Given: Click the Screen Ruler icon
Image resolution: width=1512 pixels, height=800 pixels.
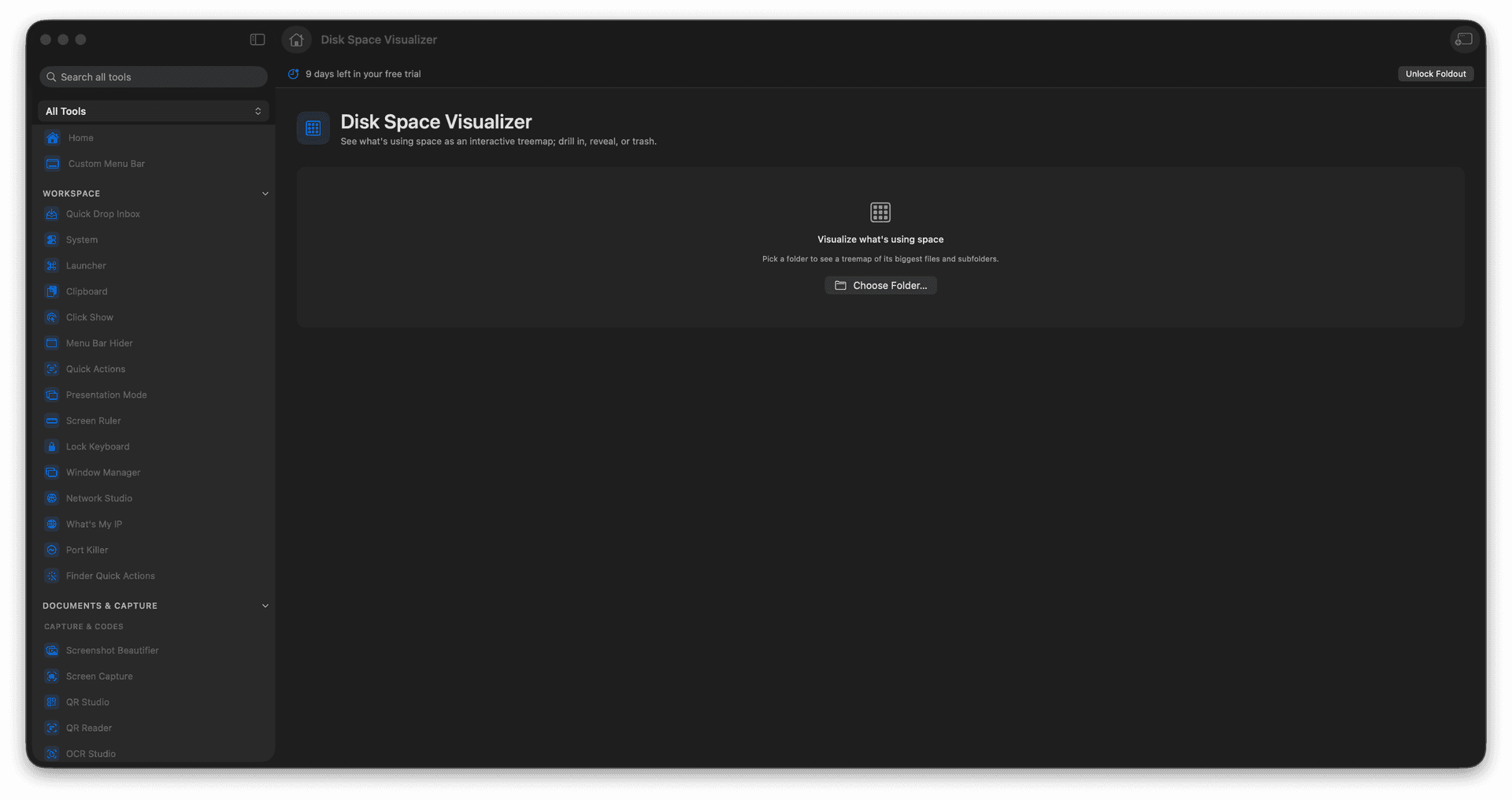Looking at the screenshot, I should [x=52, y=421].
